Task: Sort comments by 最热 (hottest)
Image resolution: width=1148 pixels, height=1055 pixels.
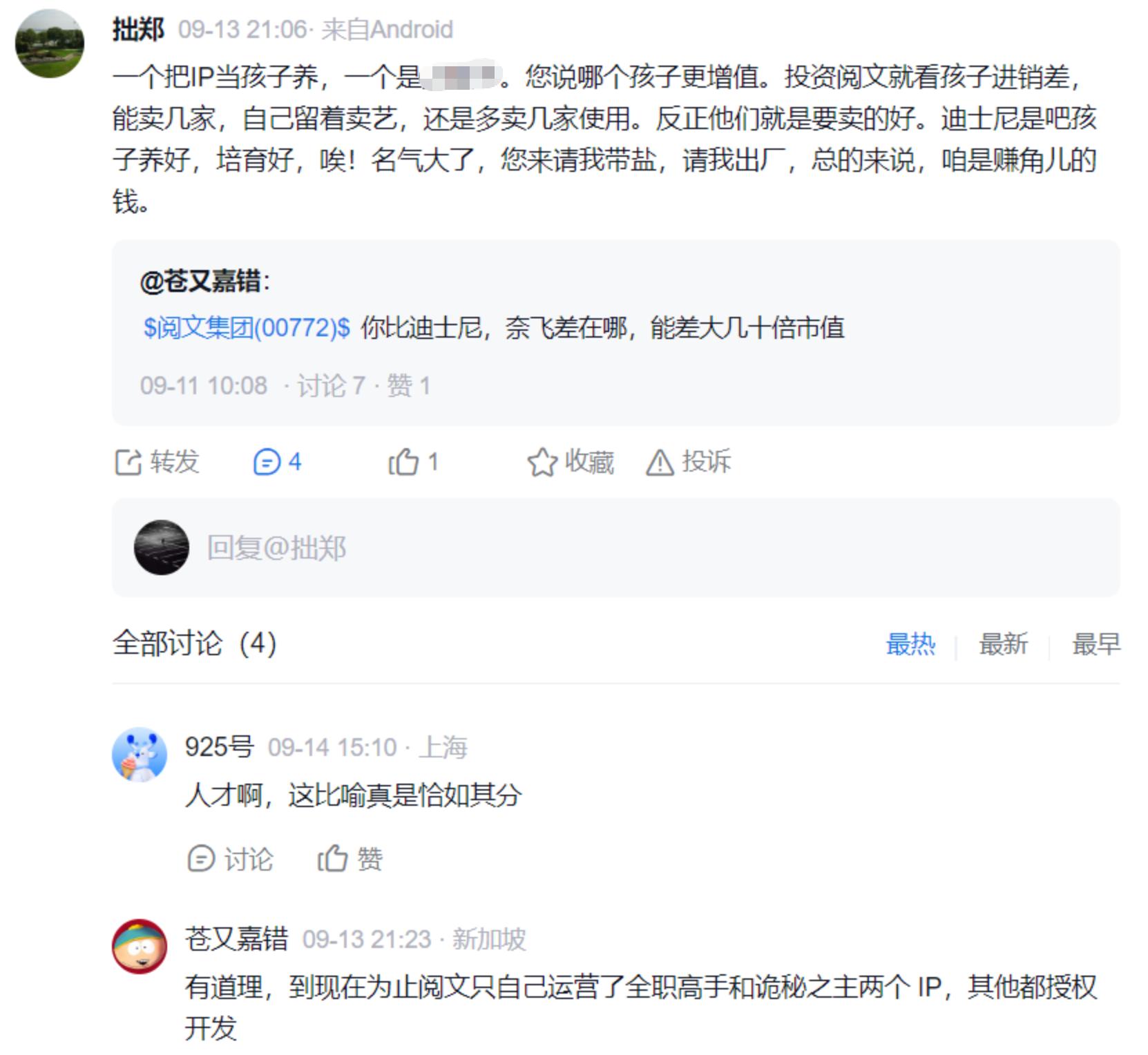Action: click(x=910, y=643)
